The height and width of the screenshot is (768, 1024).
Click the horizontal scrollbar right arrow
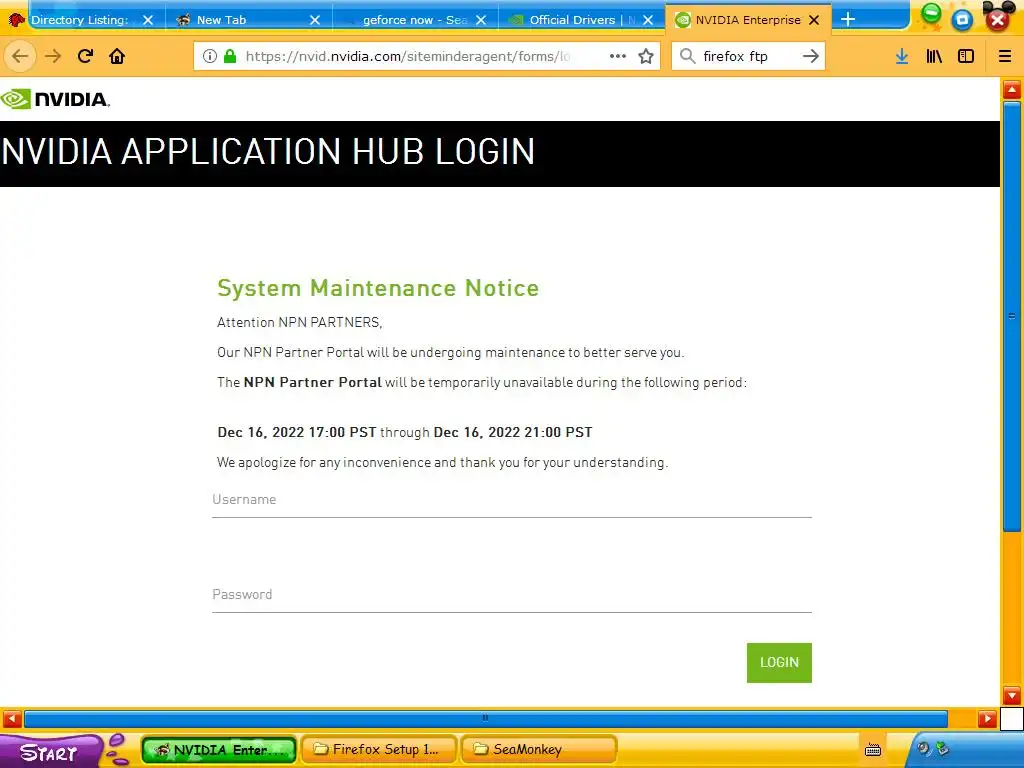pos(987,719)
